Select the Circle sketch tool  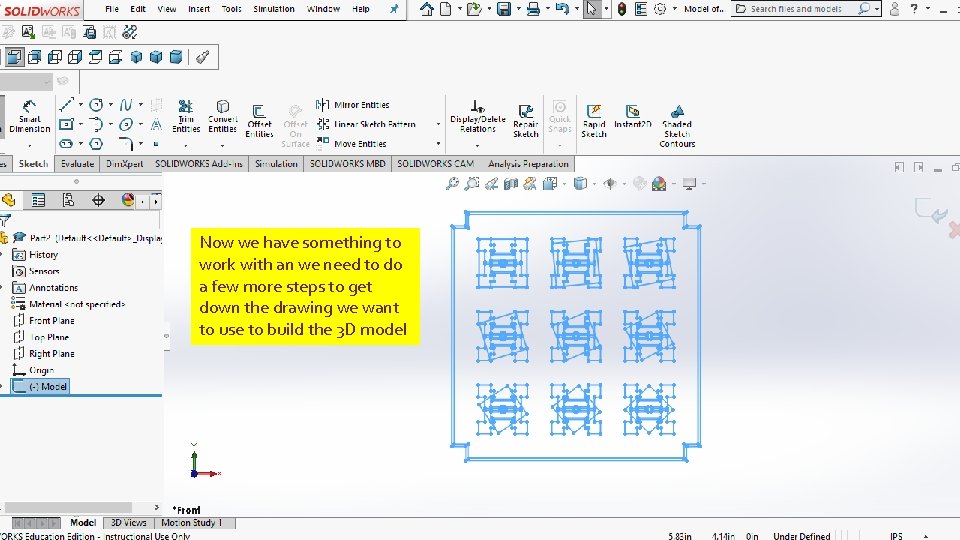96,105
